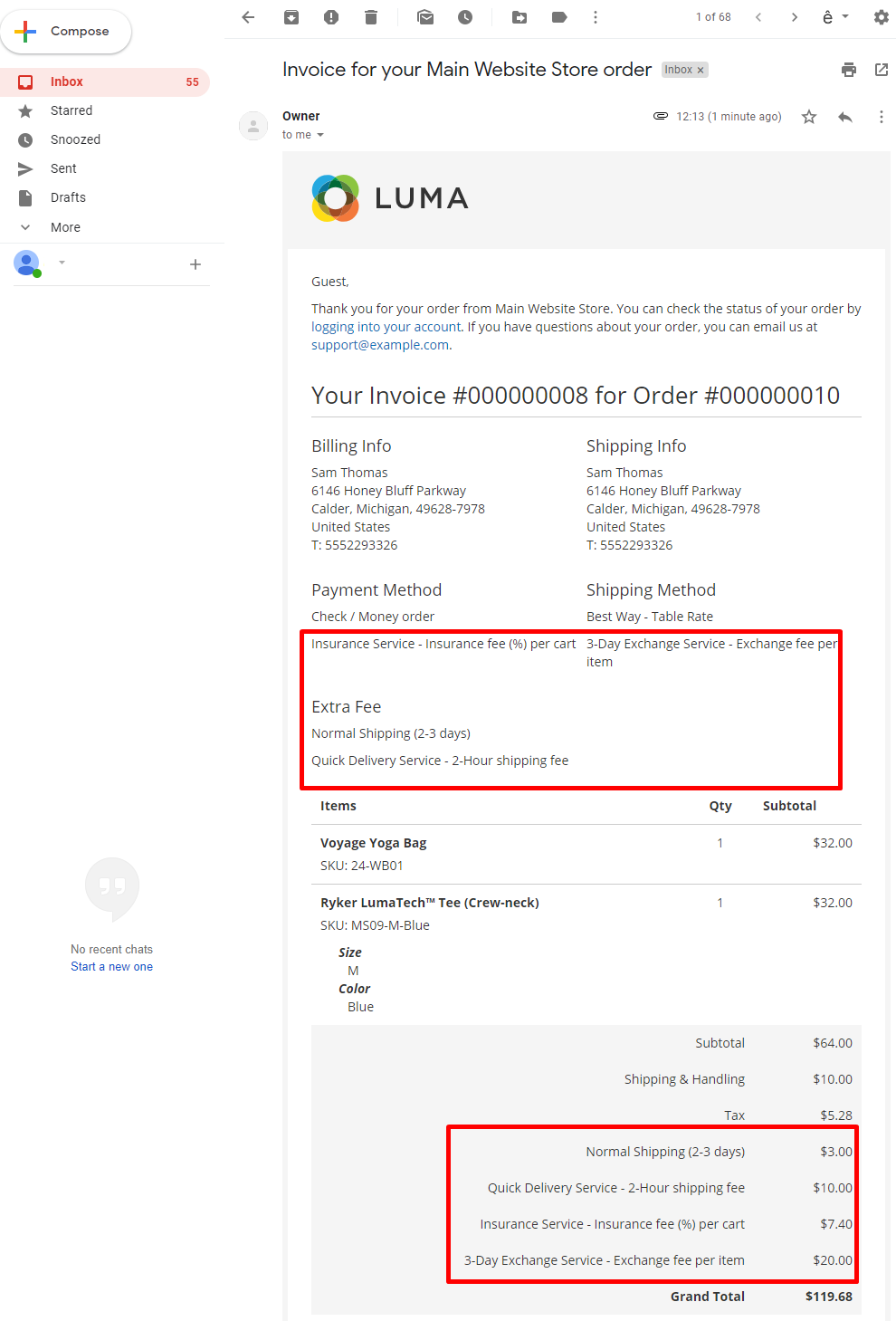Viewport: 896px width, 1321px height.
Task: Move the email to a folder
Action: (519, 17)
